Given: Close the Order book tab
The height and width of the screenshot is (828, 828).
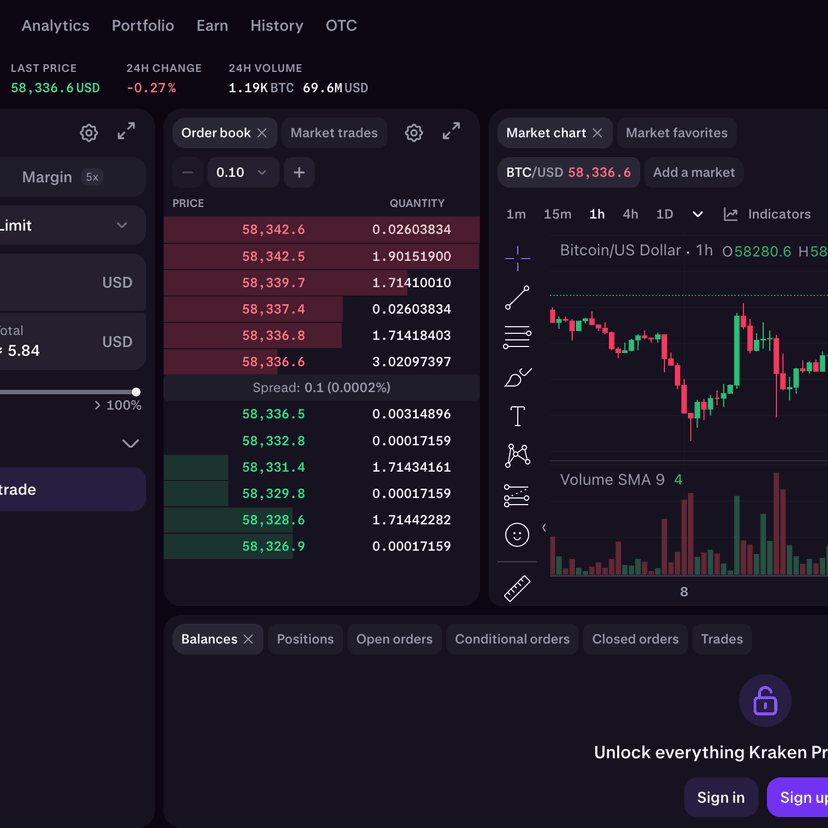Looking at the screenshot, I should tap(262, 133).
